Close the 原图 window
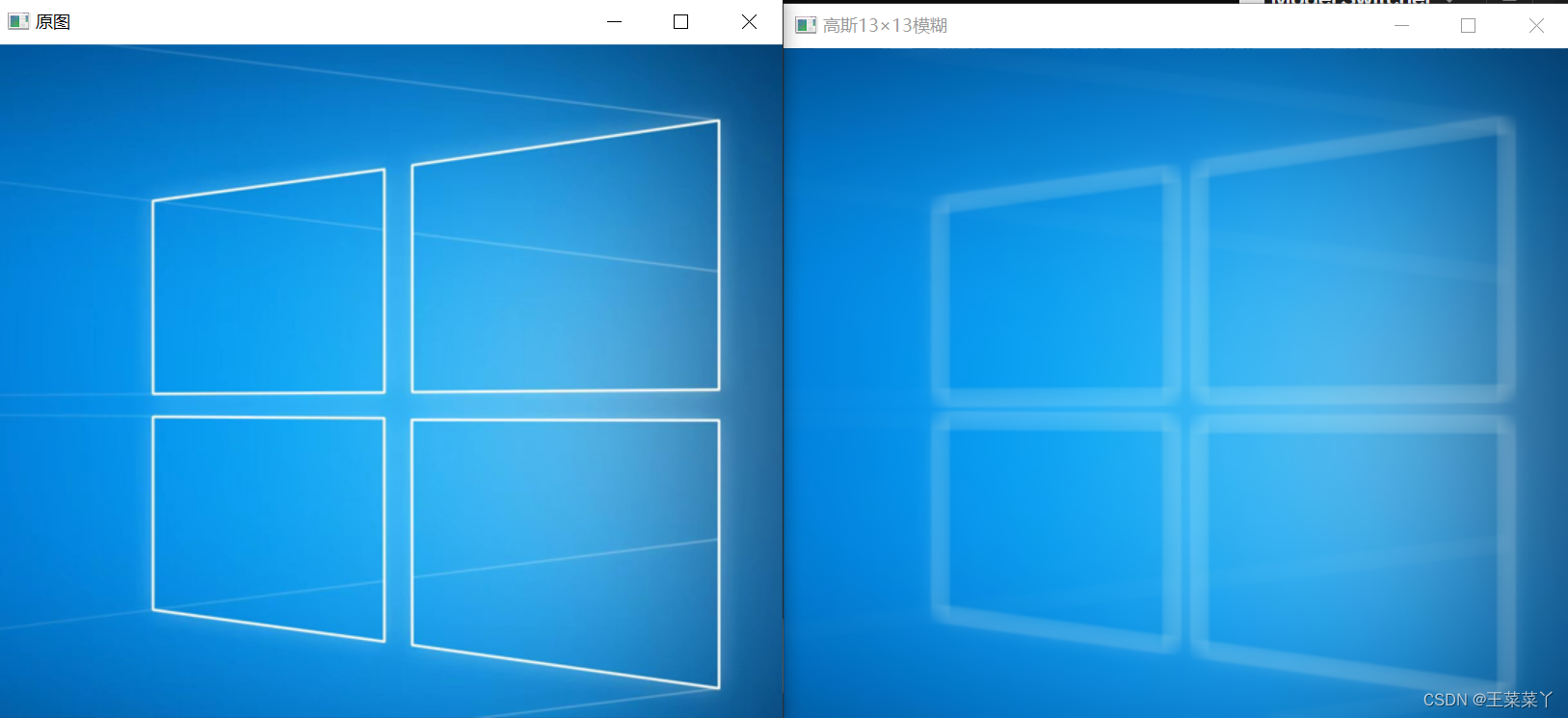Viewport: 1568px width, 718px height. click(749, 21)
